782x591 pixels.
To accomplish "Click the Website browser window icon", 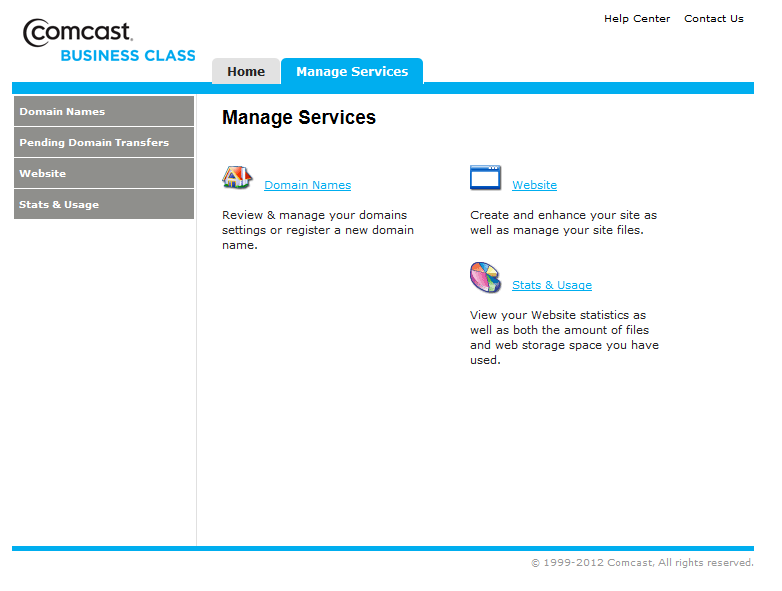I will (x=485, y=178).
